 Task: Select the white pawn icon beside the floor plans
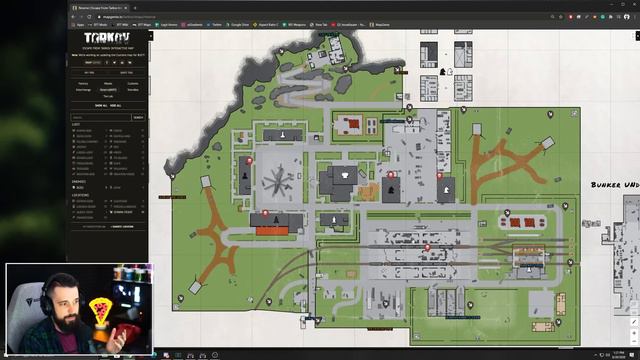(x=450, y=72)
